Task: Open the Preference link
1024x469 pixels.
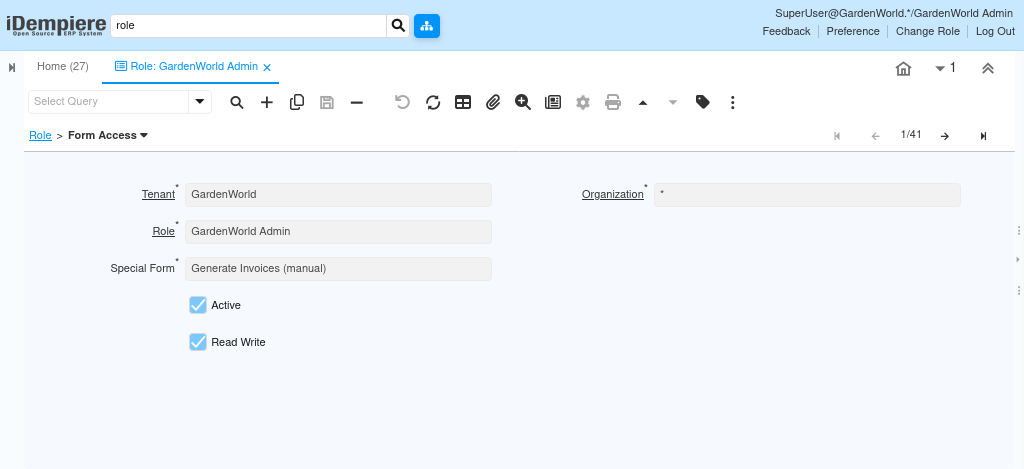Action: 853,31
